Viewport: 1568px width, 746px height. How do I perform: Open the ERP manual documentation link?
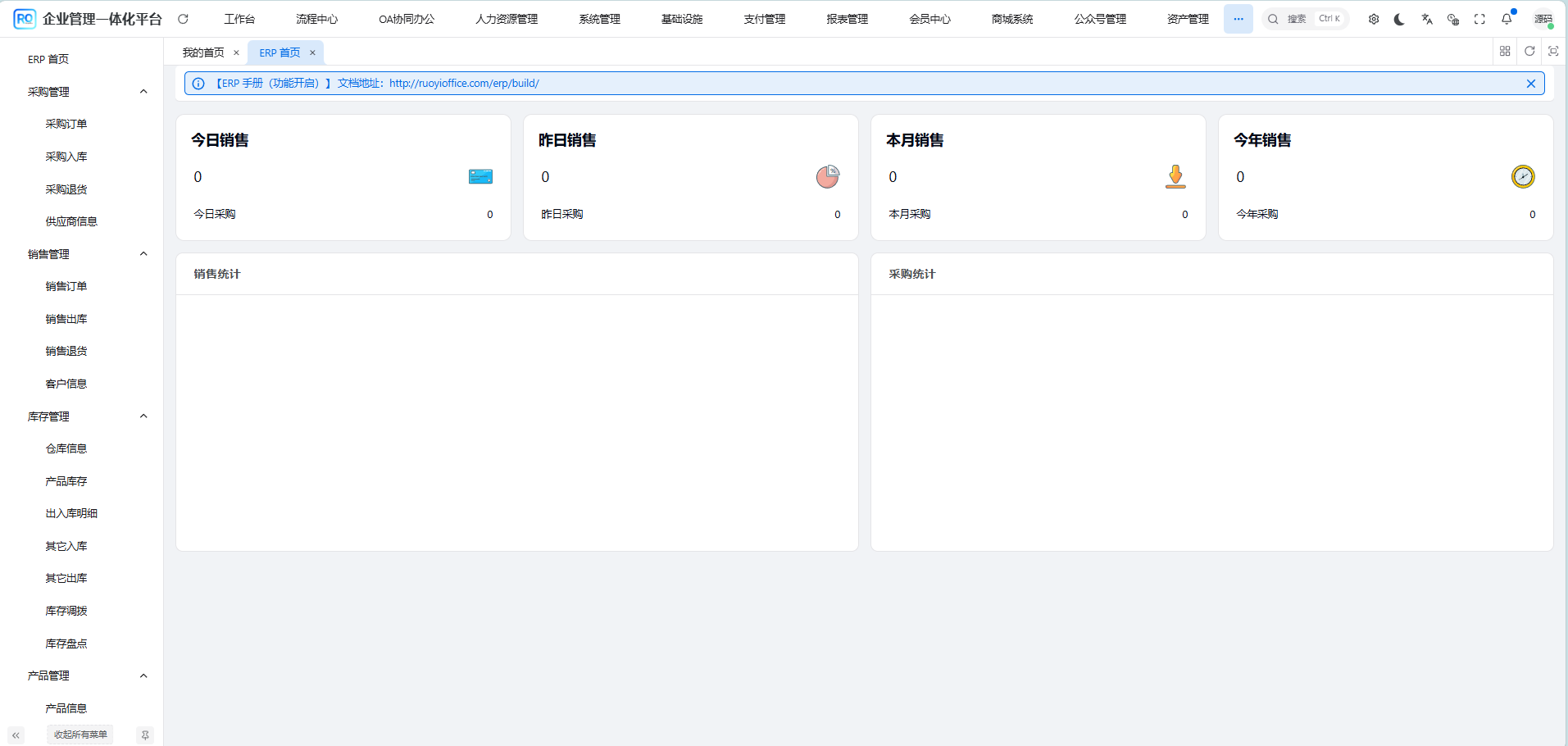tap(463, 83)
